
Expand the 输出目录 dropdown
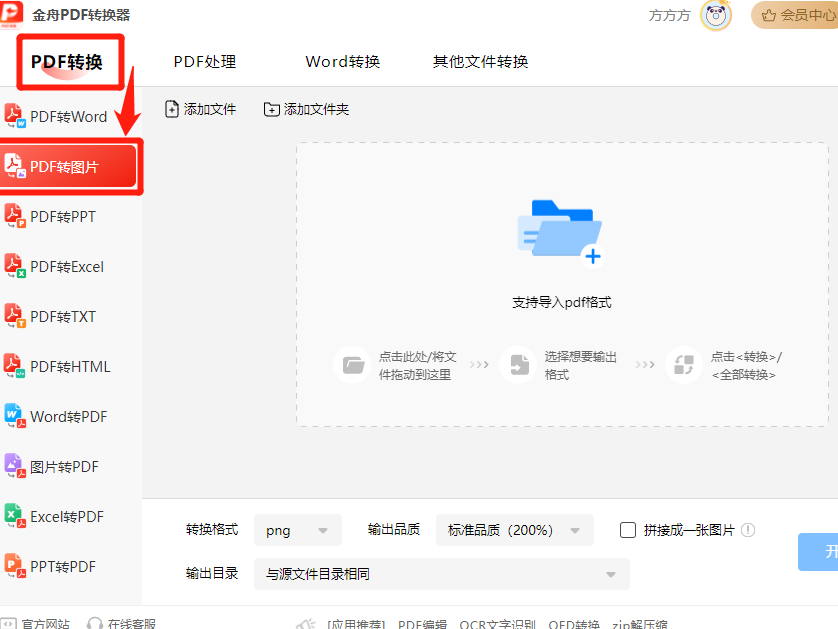(x=442, y=574)
